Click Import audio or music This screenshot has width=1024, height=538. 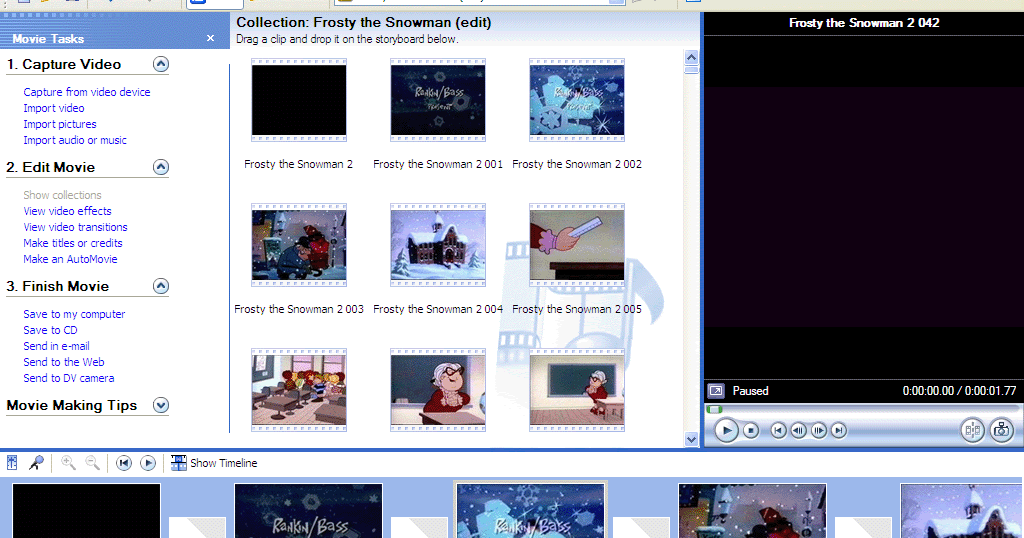tap(75, 140)
